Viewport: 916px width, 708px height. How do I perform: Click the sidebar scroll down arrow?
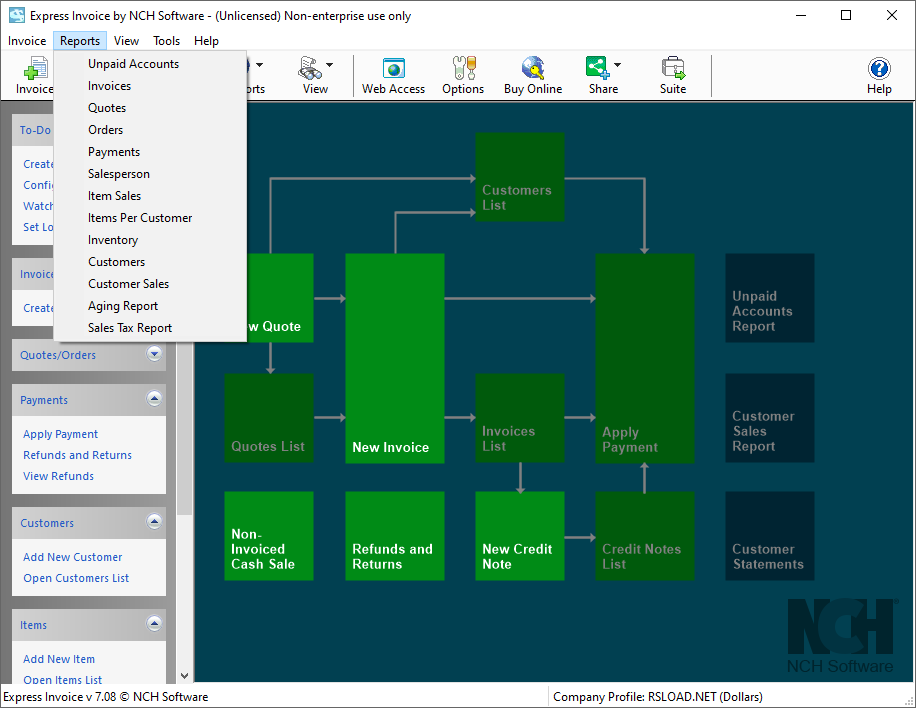[x=185, y=676]
